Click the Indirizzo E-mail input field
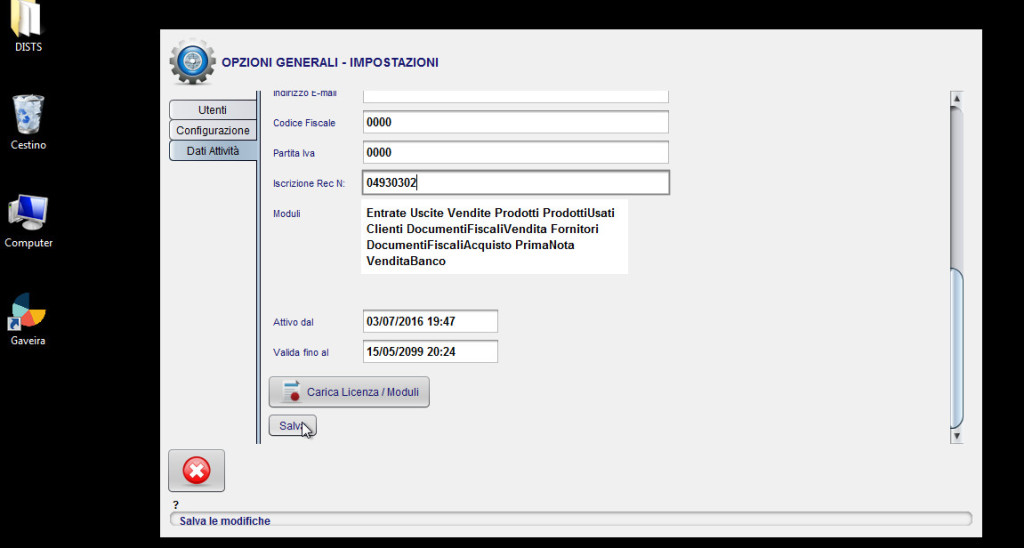Screen dimensions: 1024x548 pyautogui.click(x=516, y=96)
